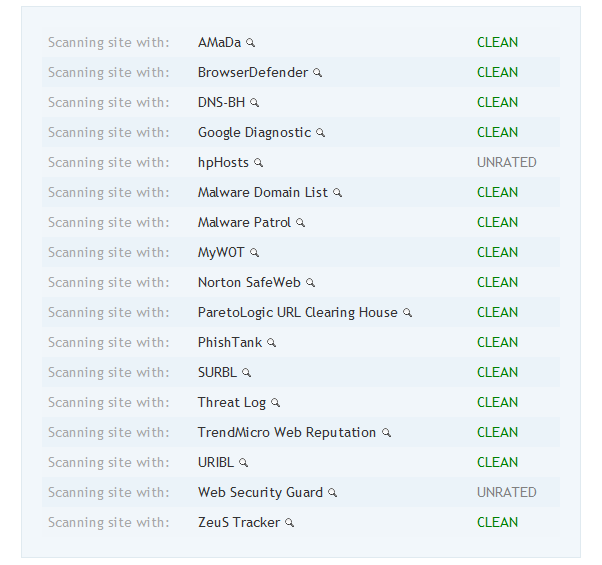The height and width of the screenshot is (565, 602).
Task: Click the magnifier icon after Malware Patrol
Action: pos(300,223)
